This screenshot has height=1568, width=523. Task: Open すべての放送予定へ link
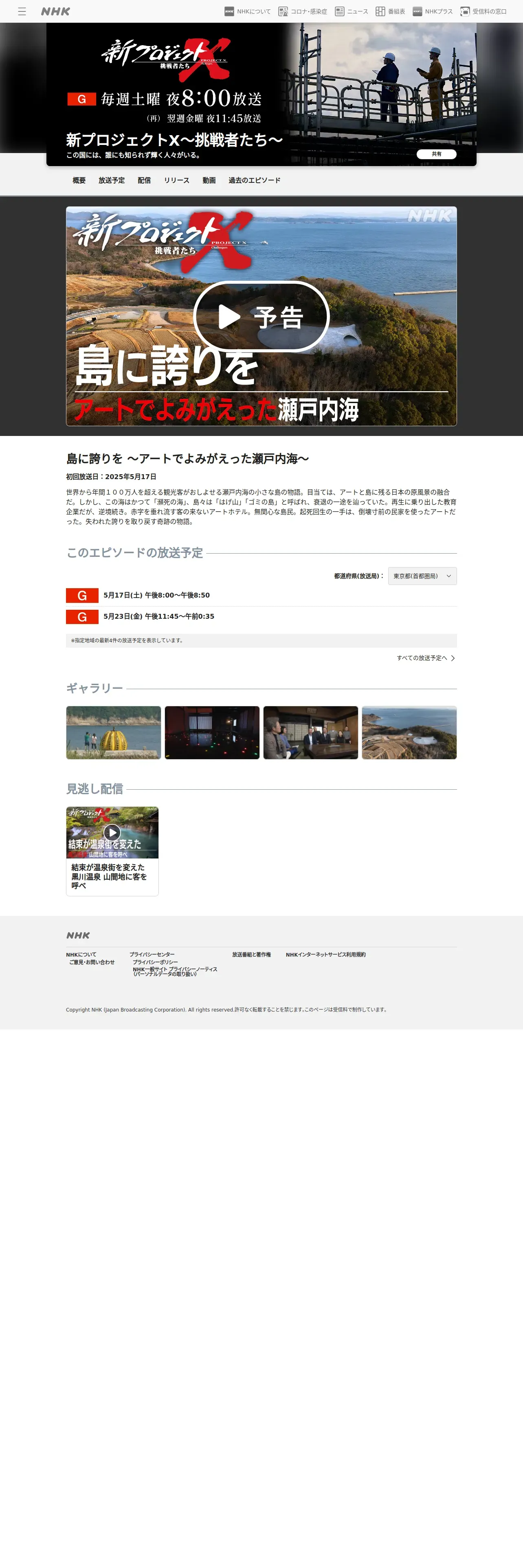(x=426, y=658)
